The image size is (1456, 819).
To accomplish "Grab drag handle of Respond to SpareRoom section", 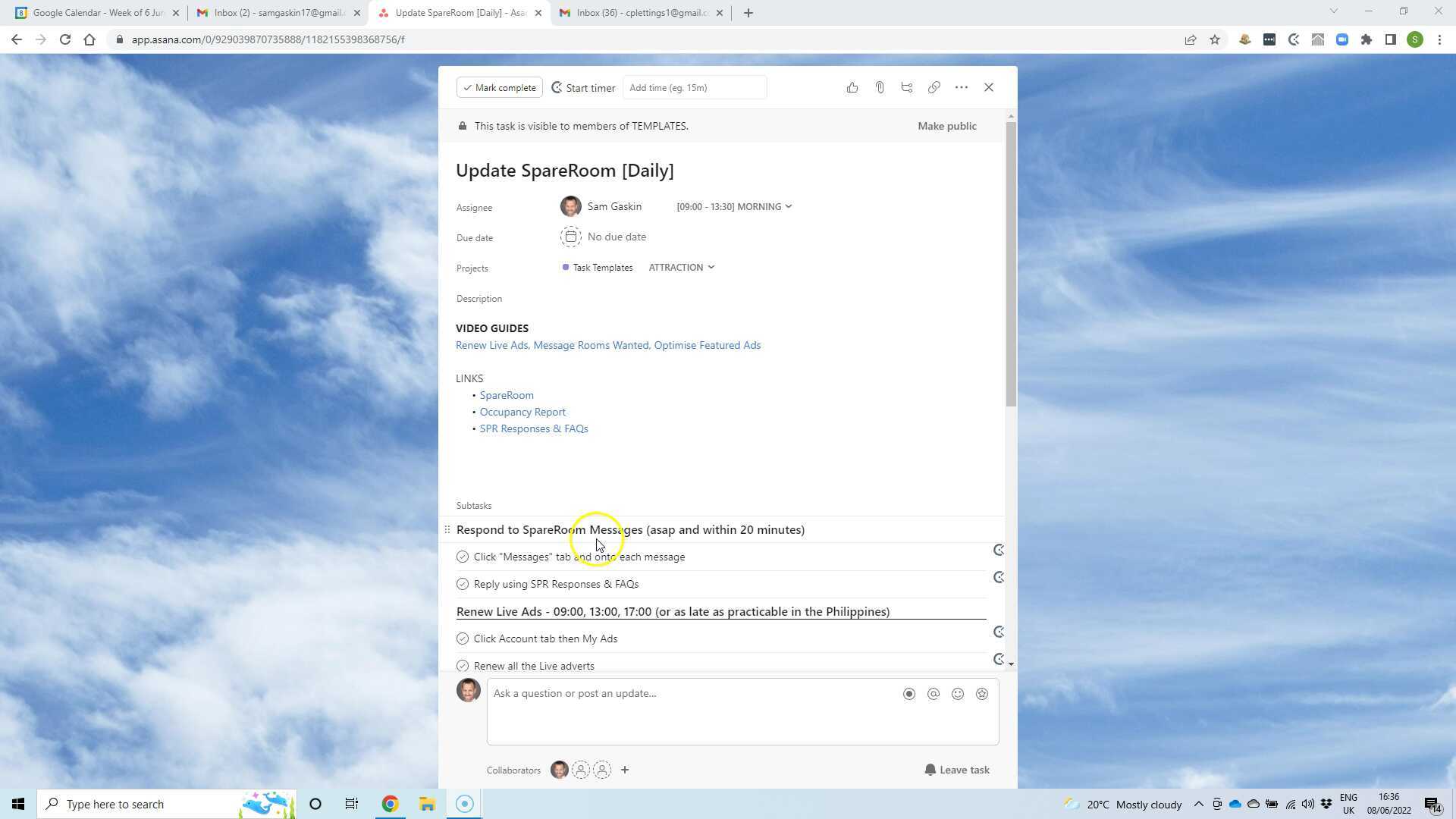I will click(x=447, y=529).
